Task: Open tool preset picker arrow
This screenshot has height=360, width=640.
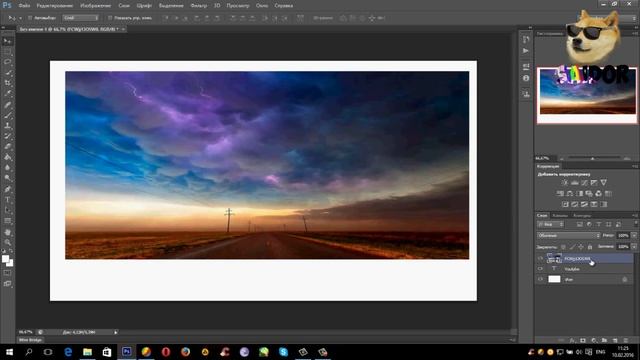Action: (20, 18)
